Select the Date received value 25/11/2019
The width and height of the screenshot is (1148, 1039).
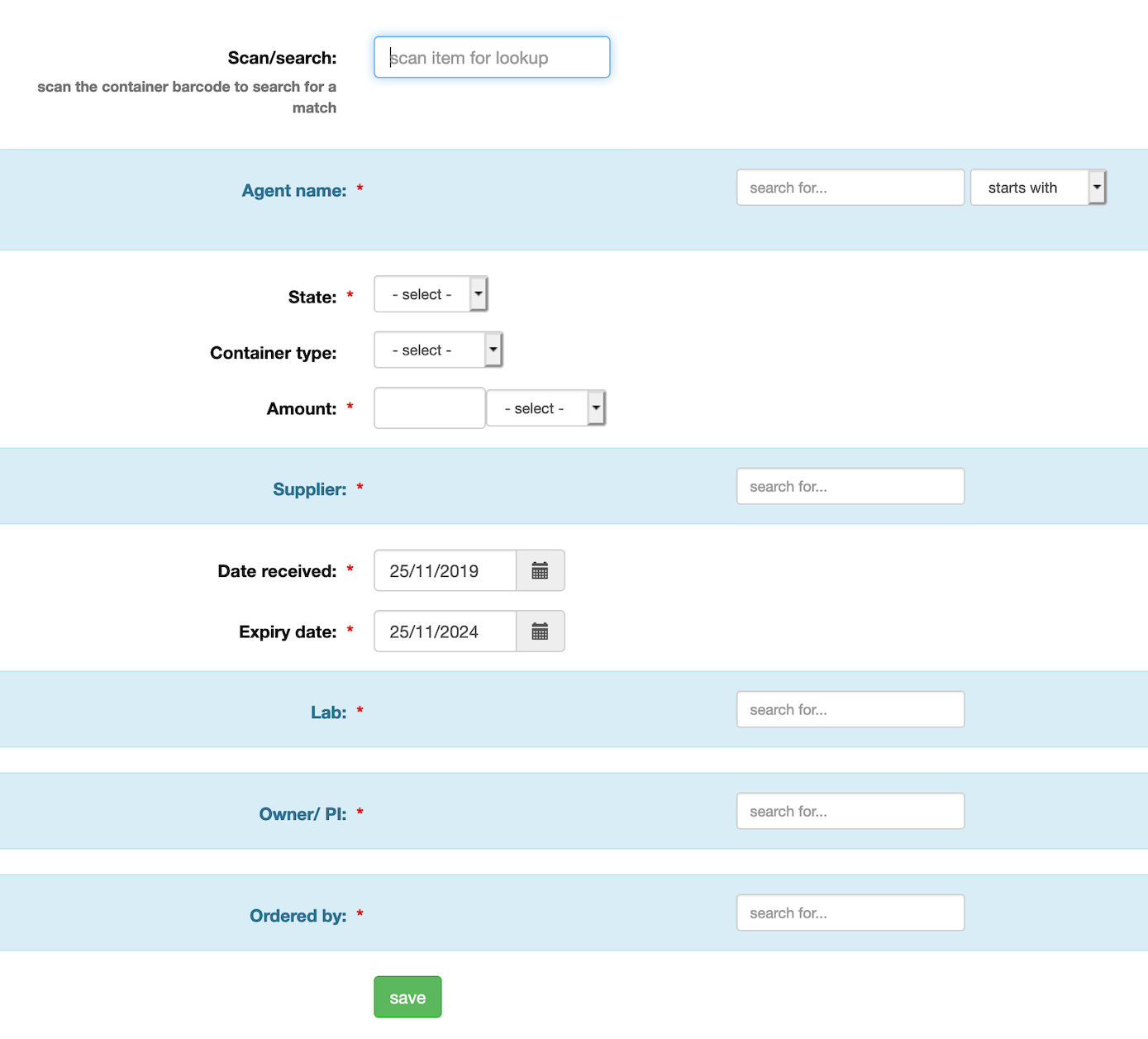point(444,570)
